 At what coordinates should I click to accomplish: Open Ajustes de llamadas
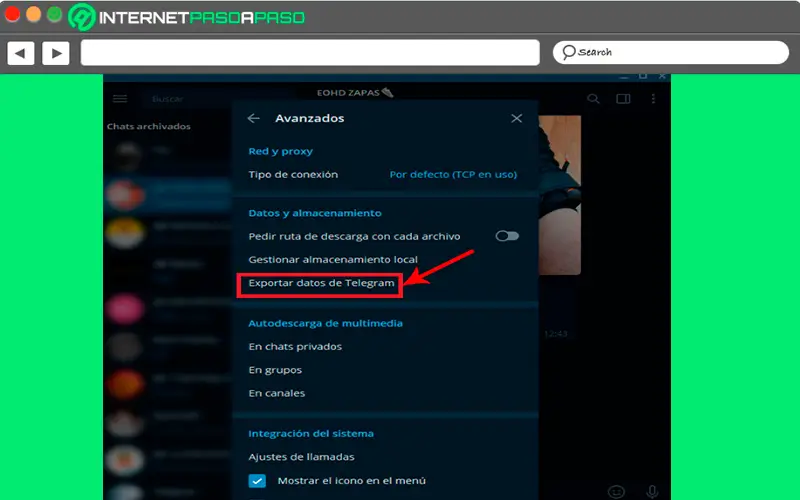point(301,457)
